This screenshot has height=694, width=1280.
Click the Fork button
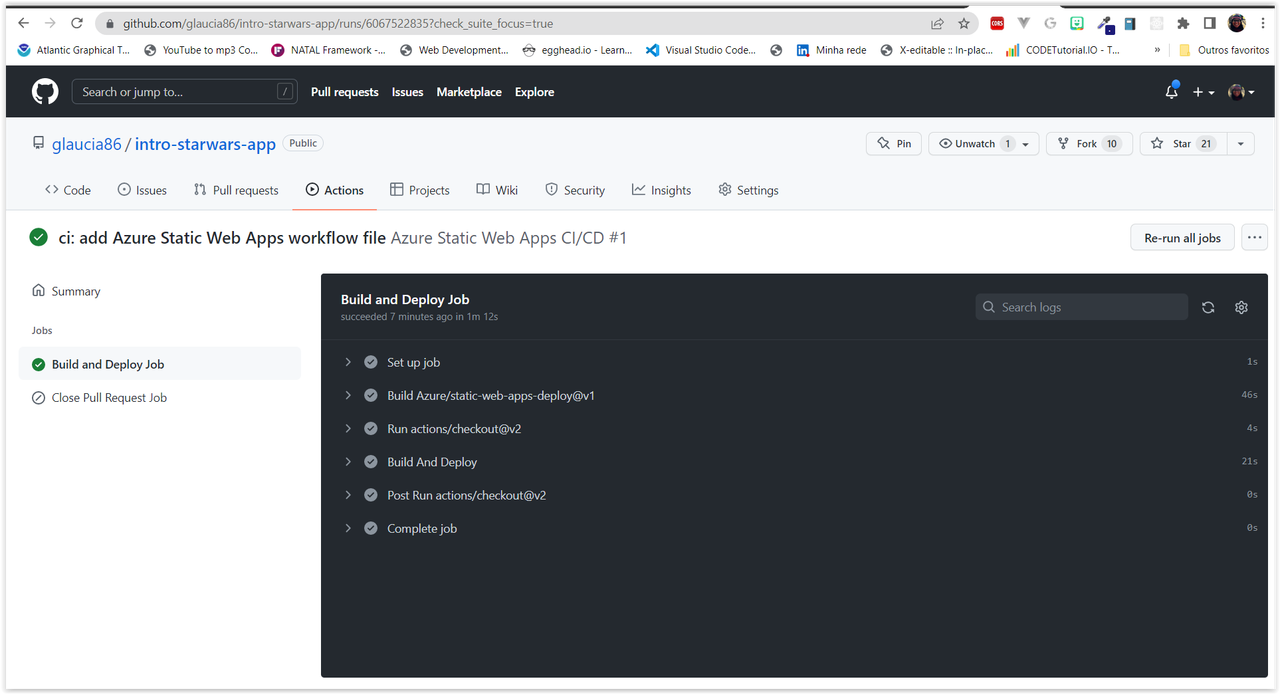pos(1089,144)
